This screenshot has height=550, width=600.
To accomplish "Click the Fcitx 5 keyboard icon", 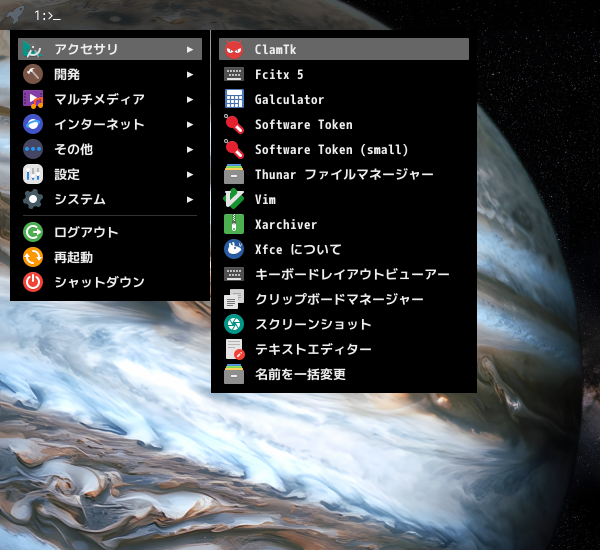I will [234, 74].
